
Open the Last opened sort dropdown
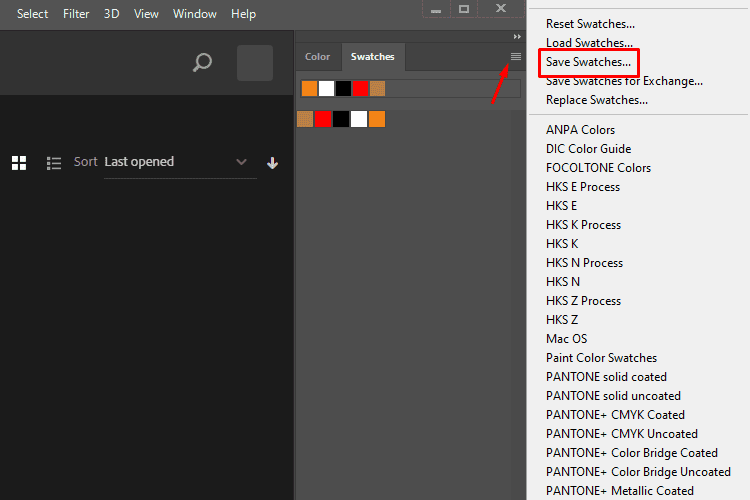180,163
